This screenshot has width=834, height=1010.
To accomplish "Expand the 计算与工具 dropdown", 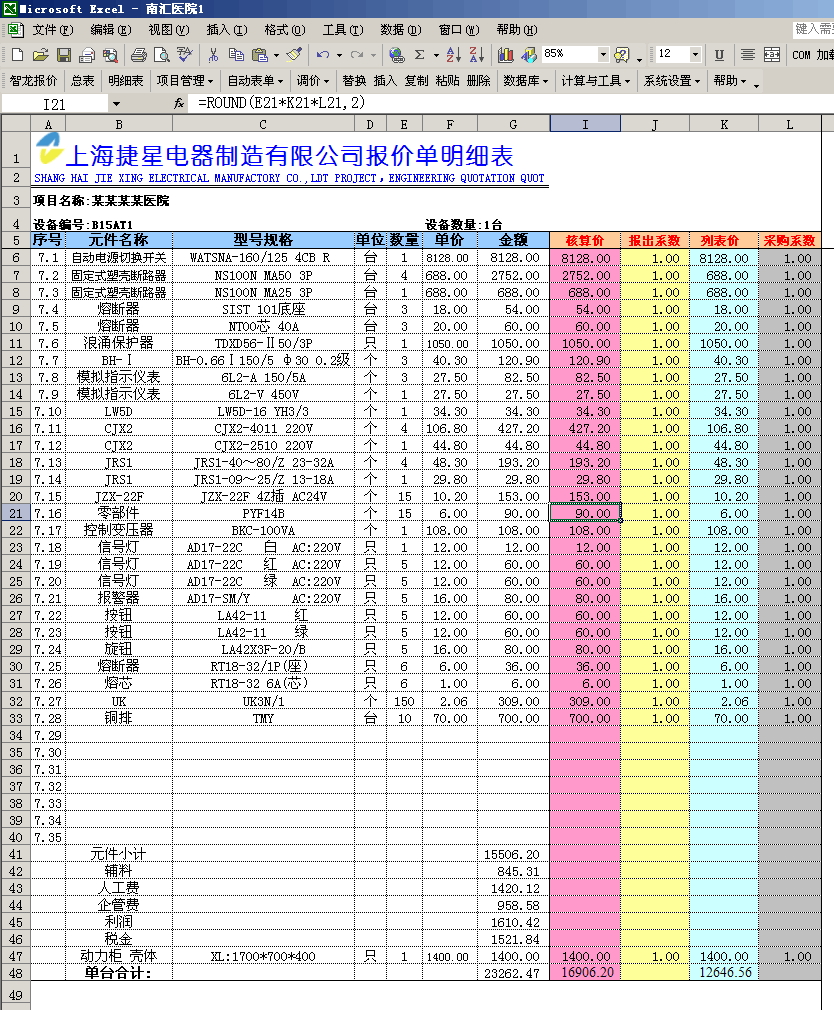I will tap(596, 81).
